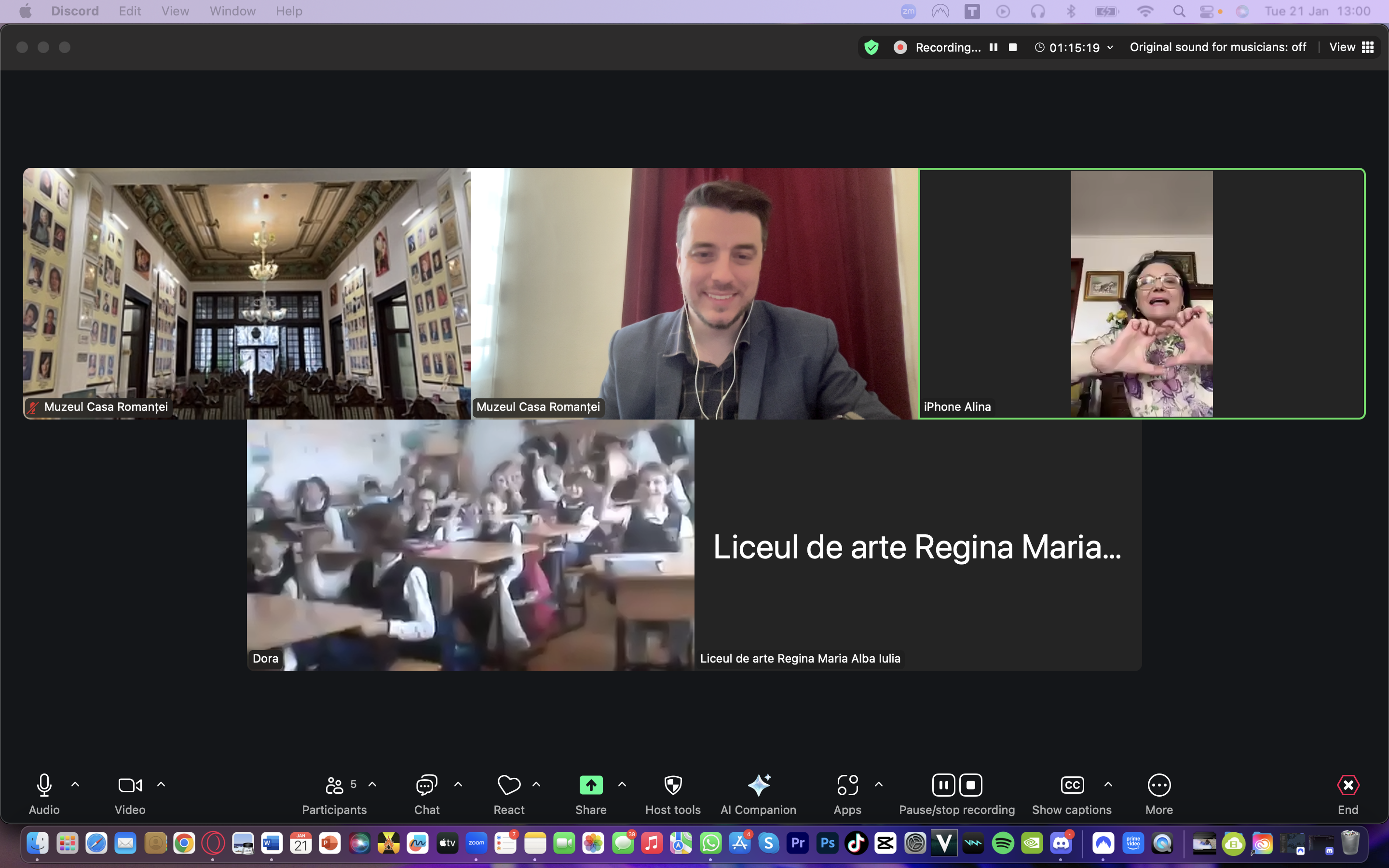Open meeting timer dropdown chevron
The image size is (1389, 868).
1110,47
